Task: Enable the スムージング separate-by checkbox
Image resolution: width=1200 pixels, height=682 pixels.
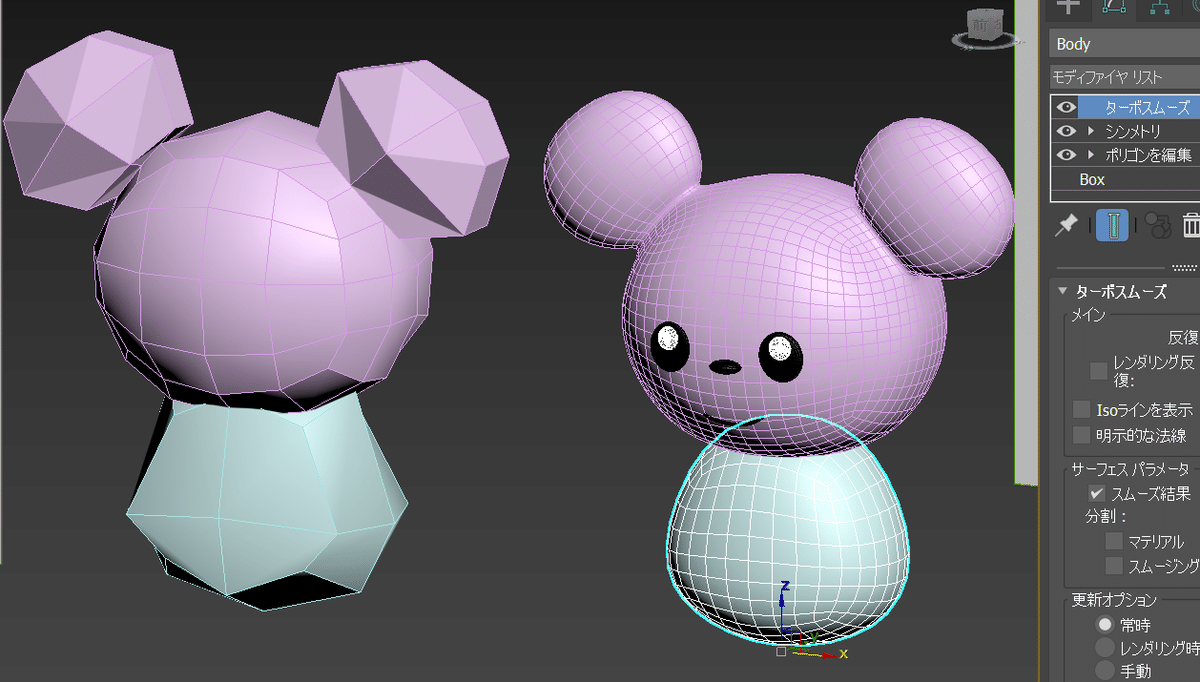Action: click(1114, 566)
